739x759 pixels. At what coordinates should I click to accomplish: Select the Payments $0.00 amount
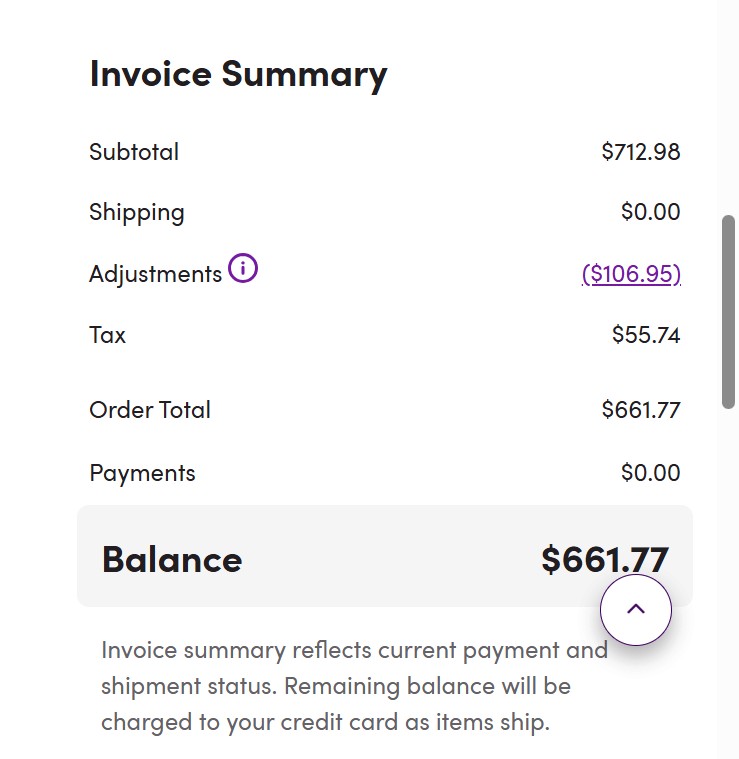coord(650,473)
